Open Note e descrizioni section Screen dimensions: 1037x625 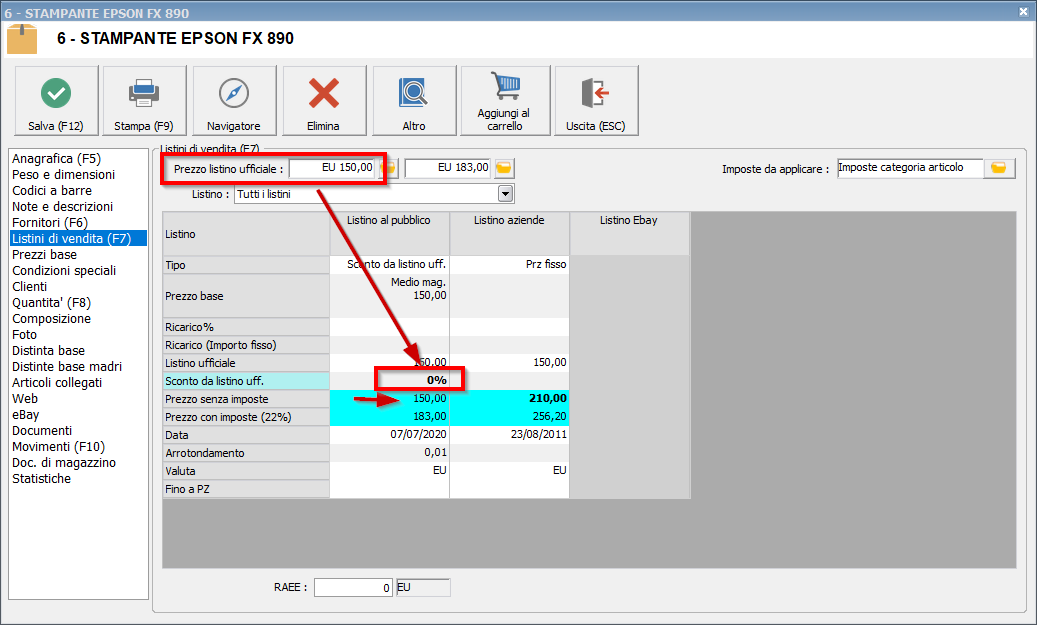(62, 206)
